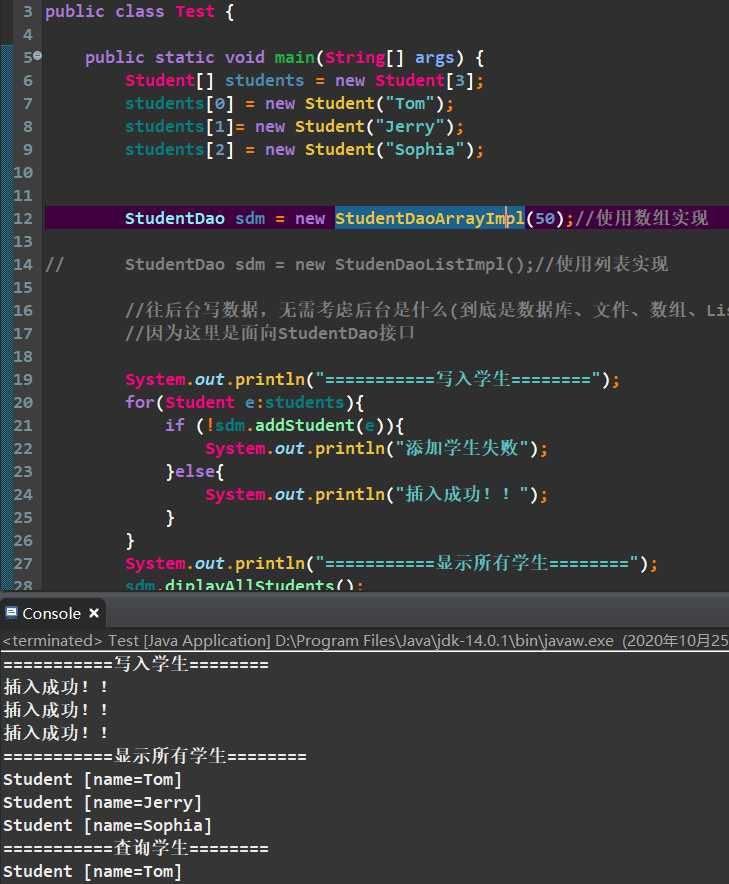729x884 pixels.
Task: Click console output Student [name=Sophia]
Action: (x=107, y=825)
